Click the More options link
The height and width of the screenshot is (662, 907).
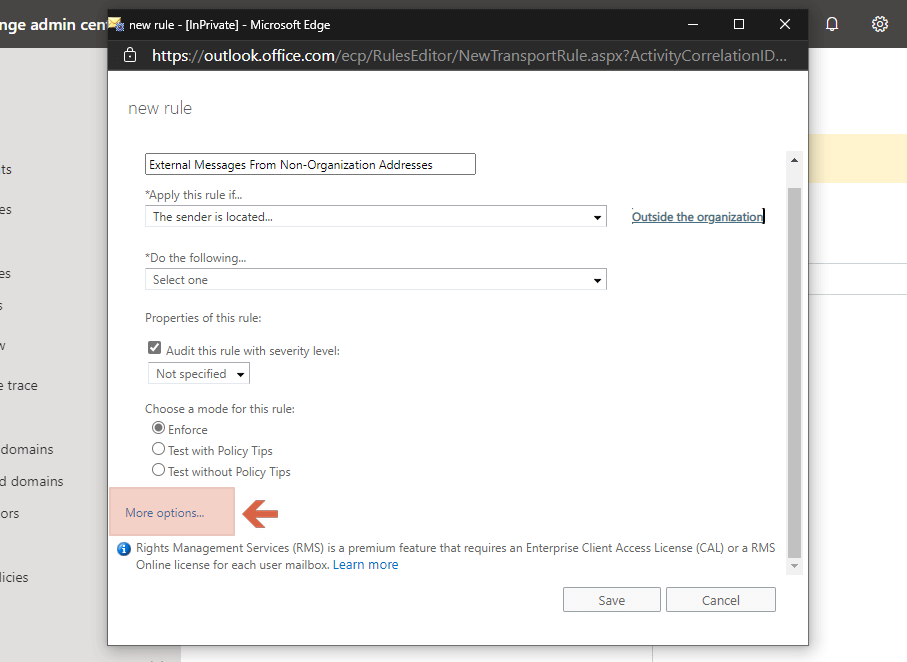point(165,513)
